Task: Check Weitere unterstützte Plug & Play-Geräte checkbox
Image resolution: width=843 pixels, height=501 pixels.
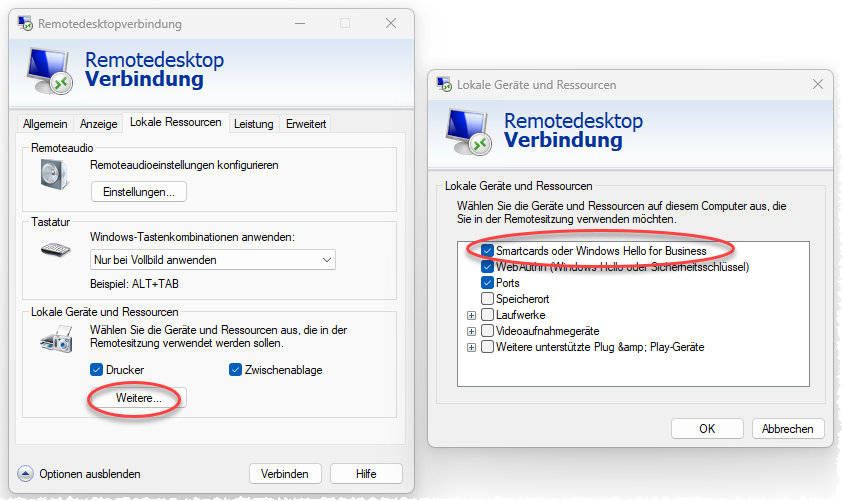Action: [x=487, y=347]
